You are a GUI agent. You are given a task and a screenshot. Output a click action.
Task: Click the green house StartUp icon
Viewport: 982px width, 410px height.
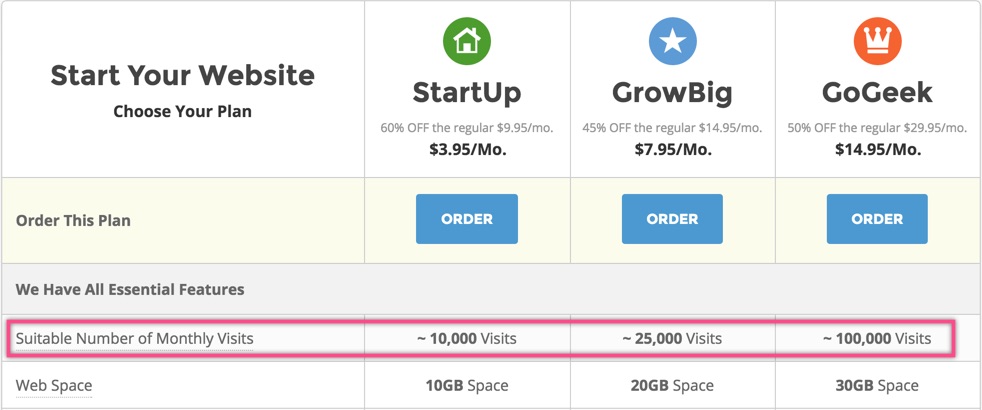(x=467, y=41)
